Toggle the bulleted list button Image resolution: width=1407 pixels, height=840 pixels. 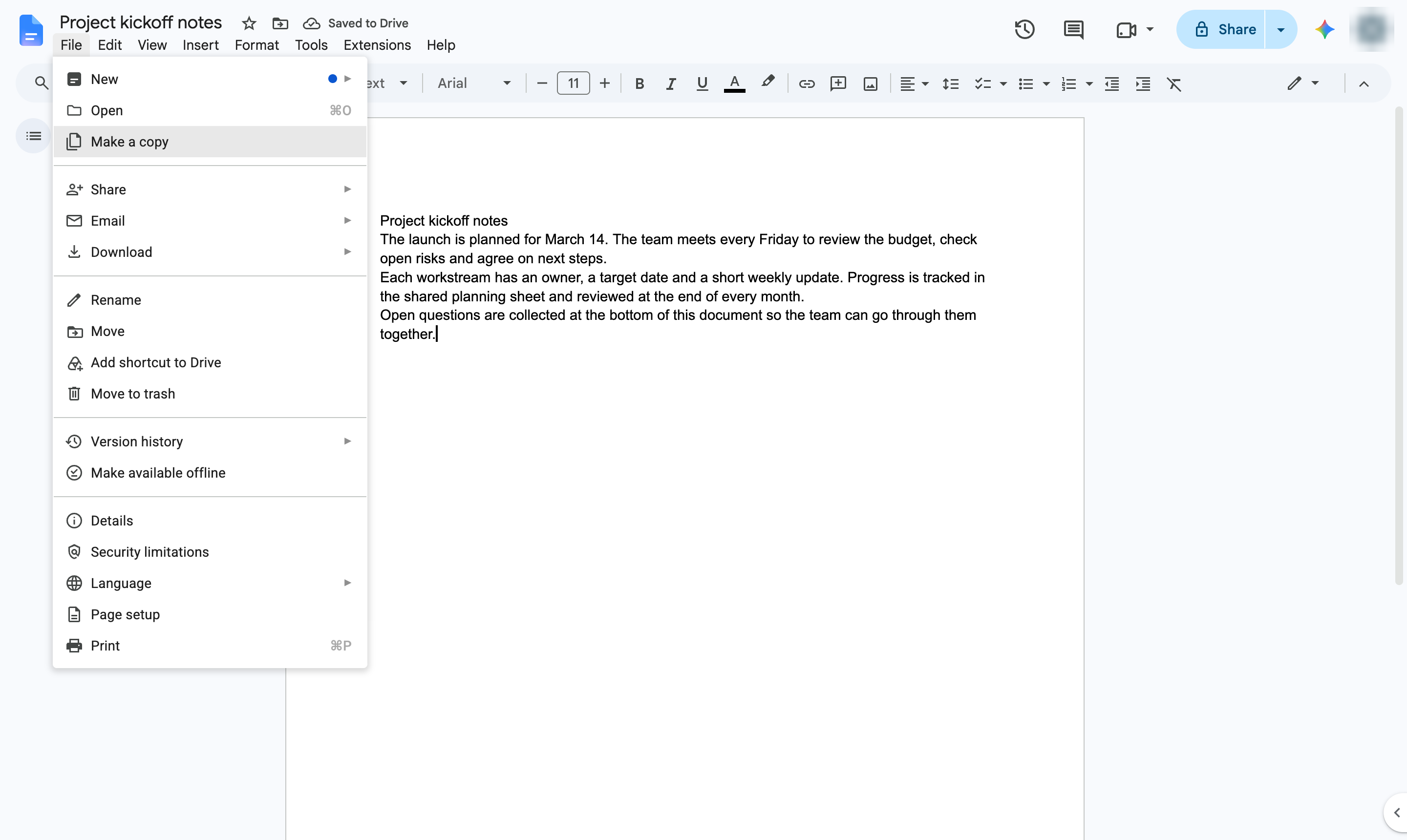(x=1025, y=84)
